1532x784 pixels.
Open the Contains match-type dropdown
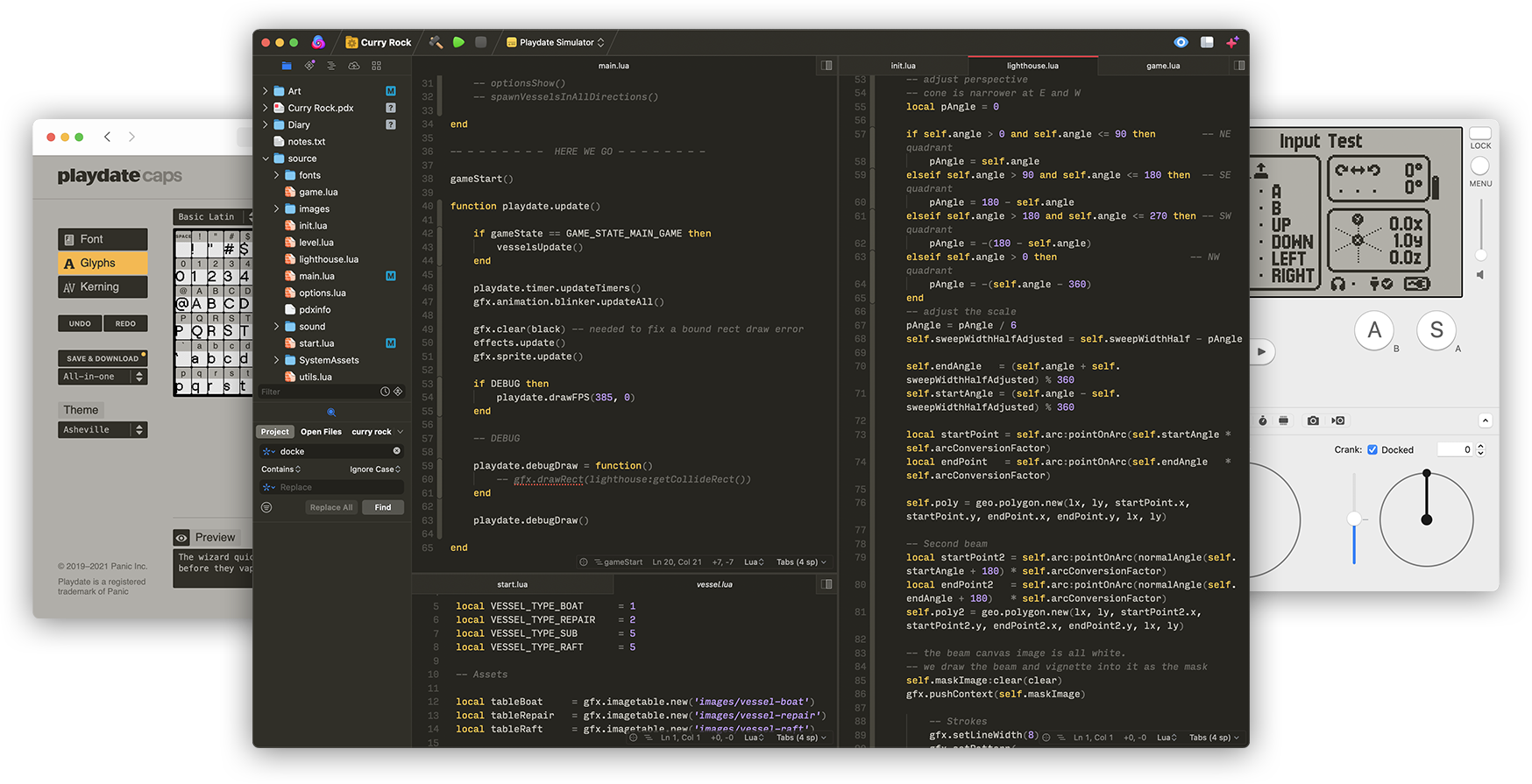coord(280,470)
